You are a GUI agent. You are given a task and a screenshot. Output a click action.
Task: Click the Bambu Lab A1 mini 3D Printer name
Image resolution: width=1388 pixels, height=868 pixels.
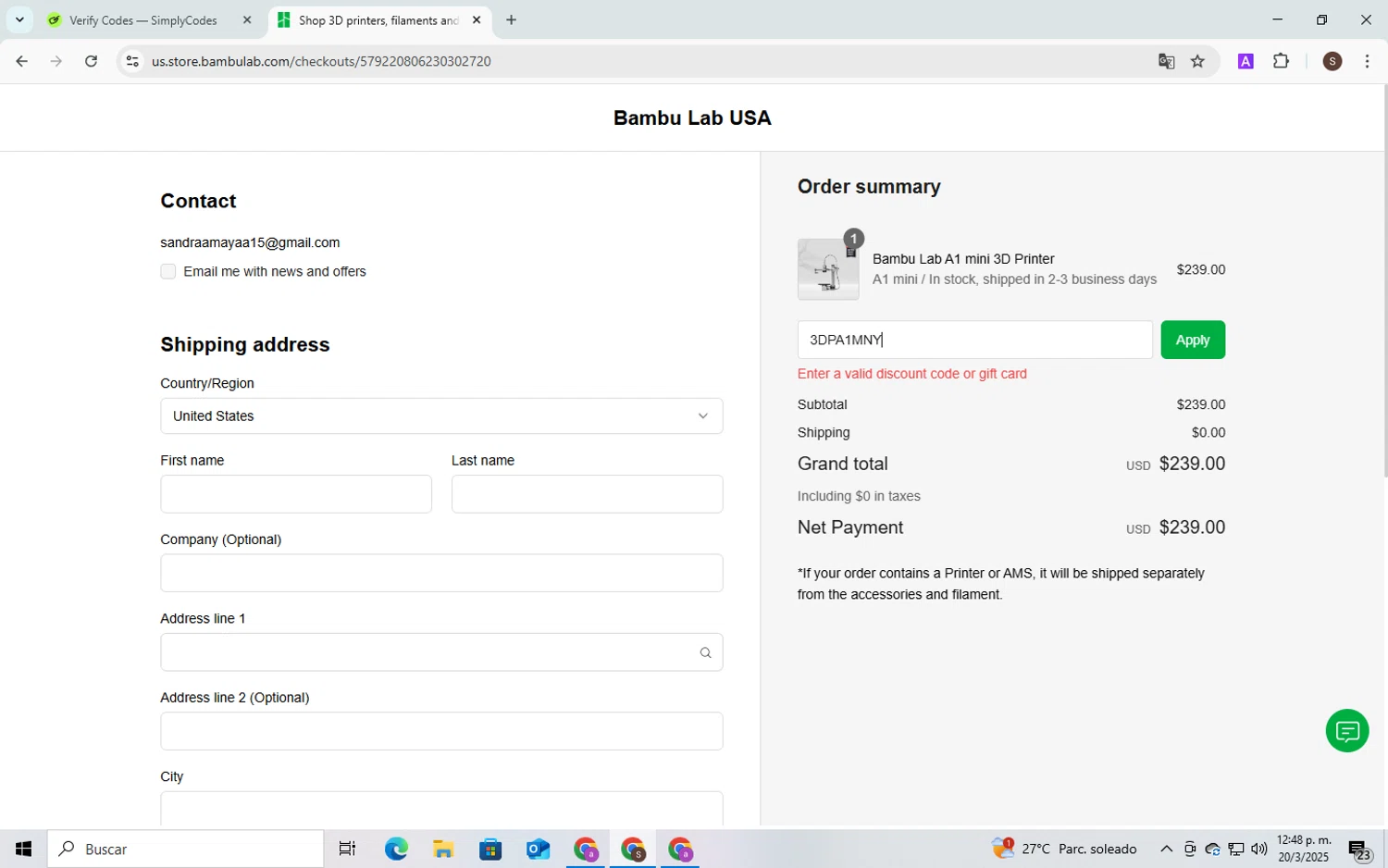[963, 259]
